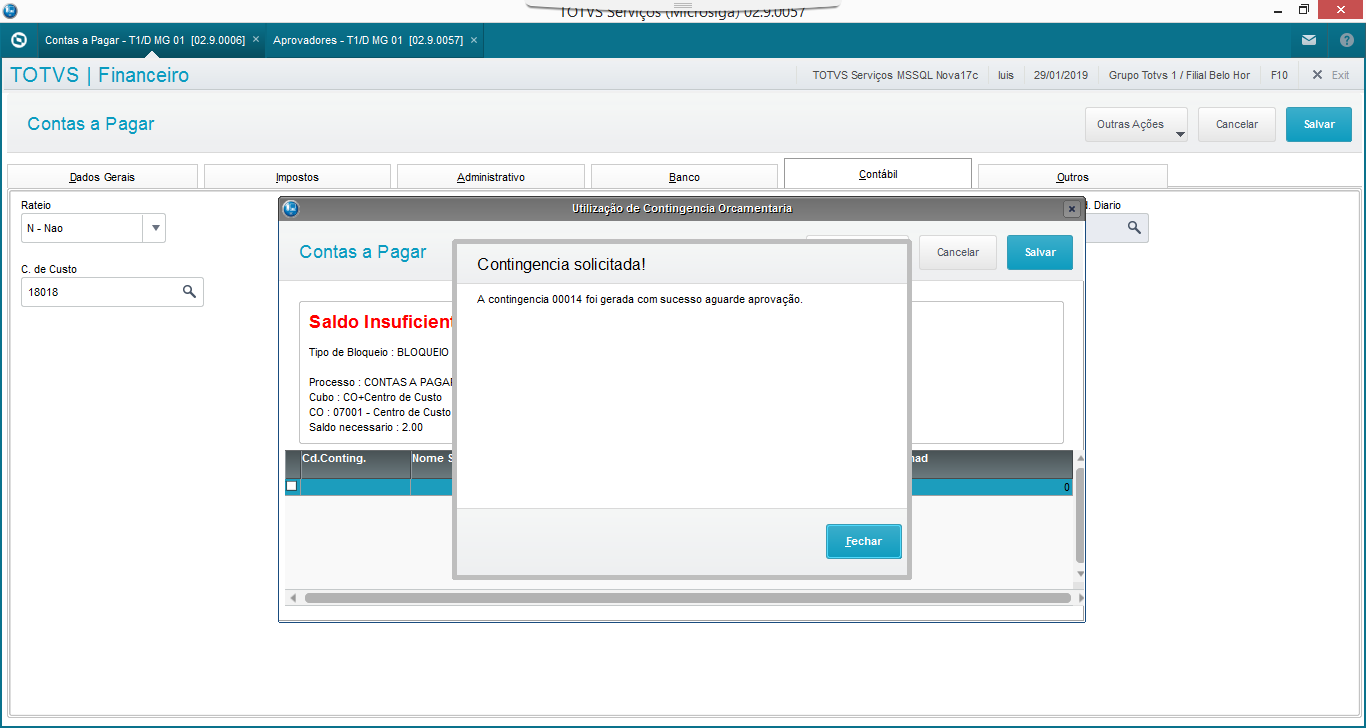Click the icon in the Contingencia Orcamentaria title bar
The image size is (1366, 728).
[x=291, y=208]
